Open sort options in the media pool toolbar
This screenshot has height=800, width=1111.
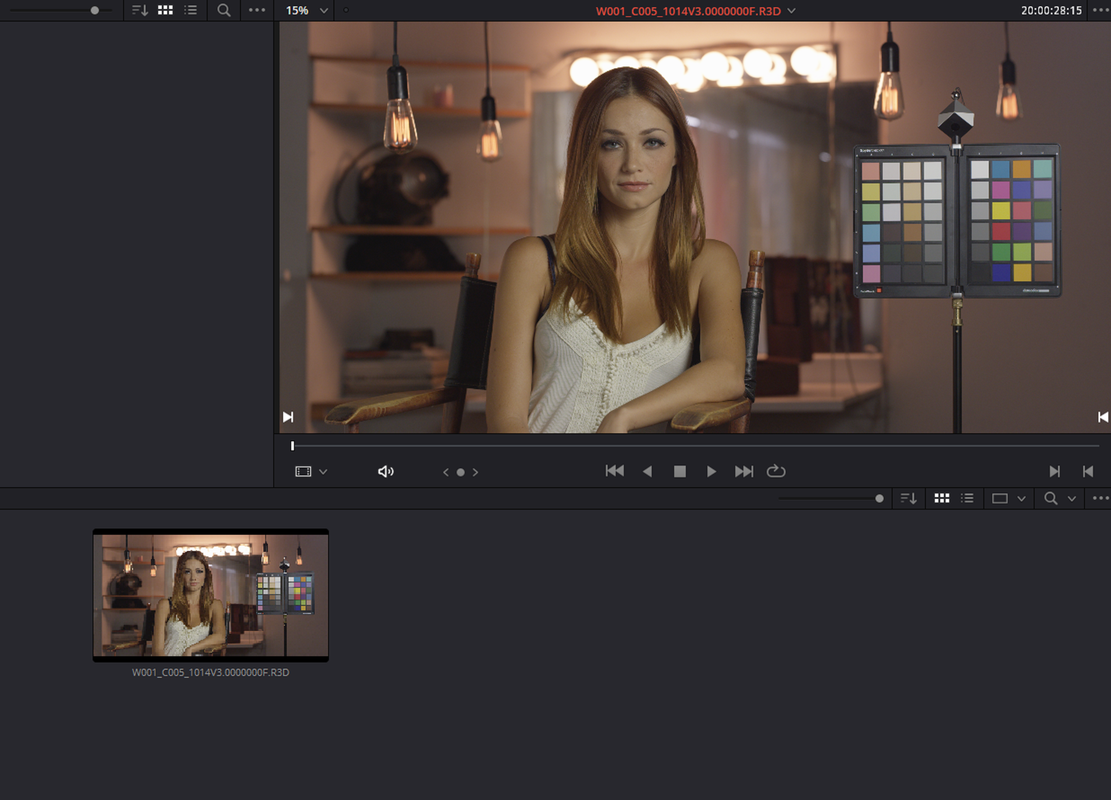coord(908,499)
